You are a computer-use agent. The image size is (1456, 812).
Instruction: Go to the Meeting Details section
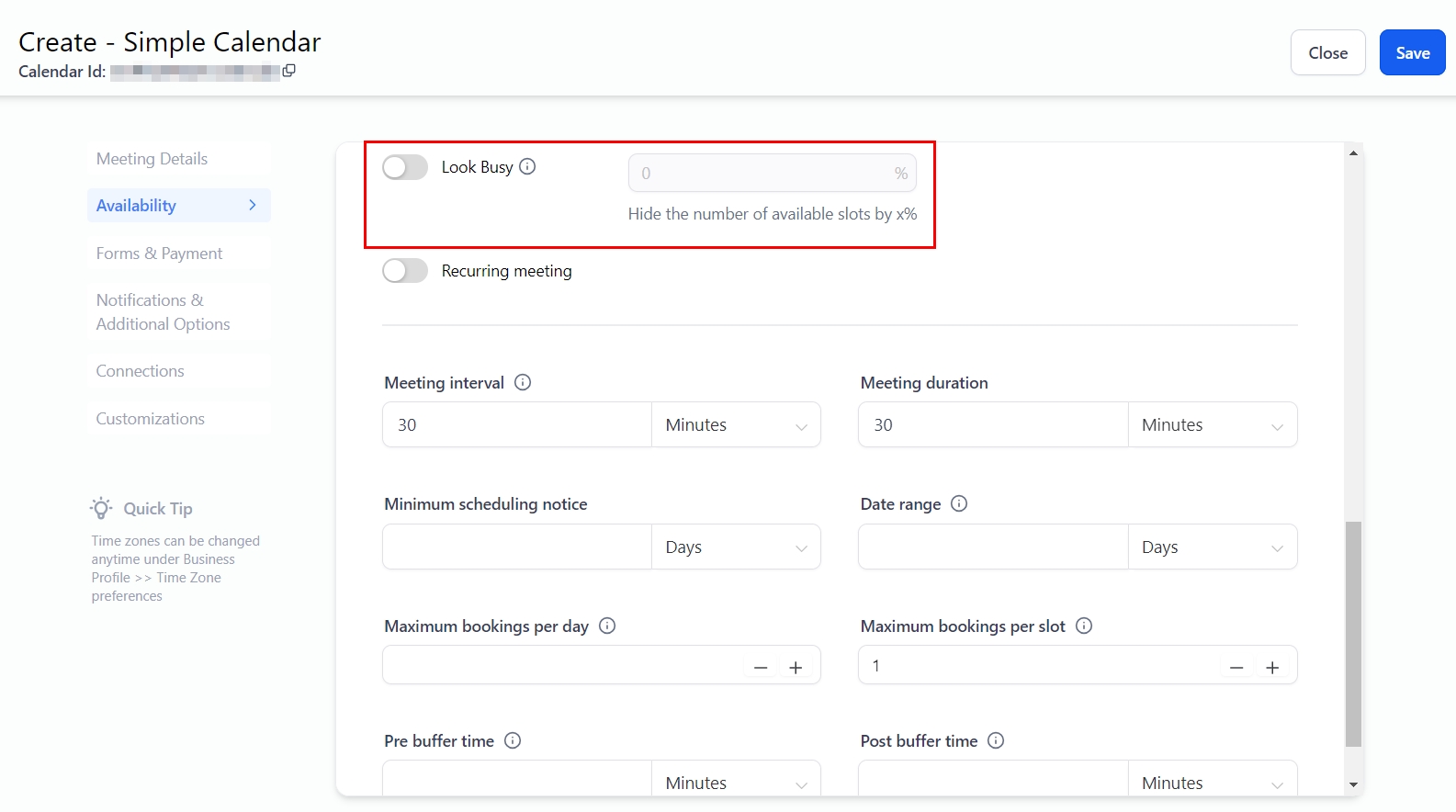point(152,159)
